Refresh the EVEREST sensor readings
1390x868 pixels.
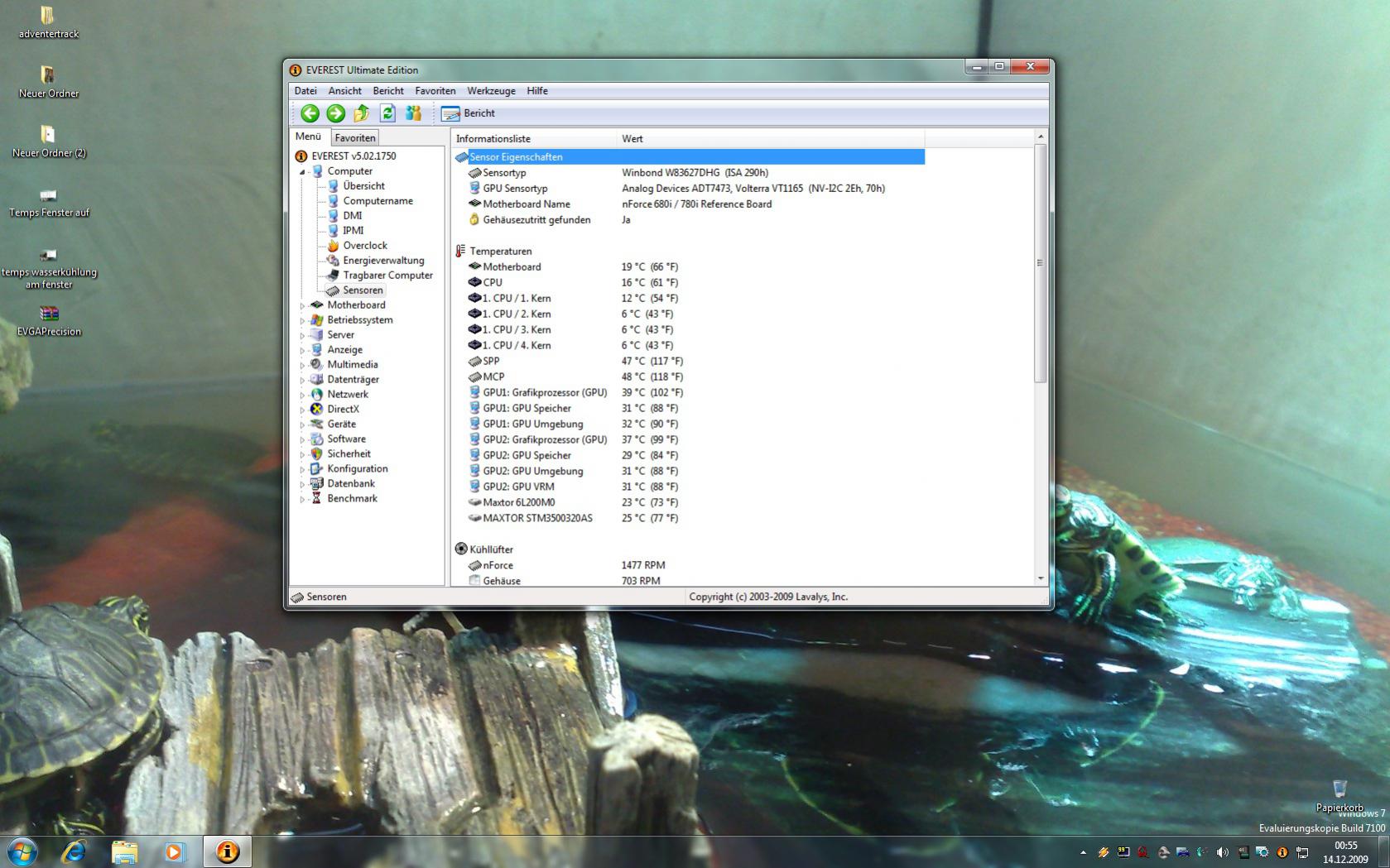click(x=387, y=113)
